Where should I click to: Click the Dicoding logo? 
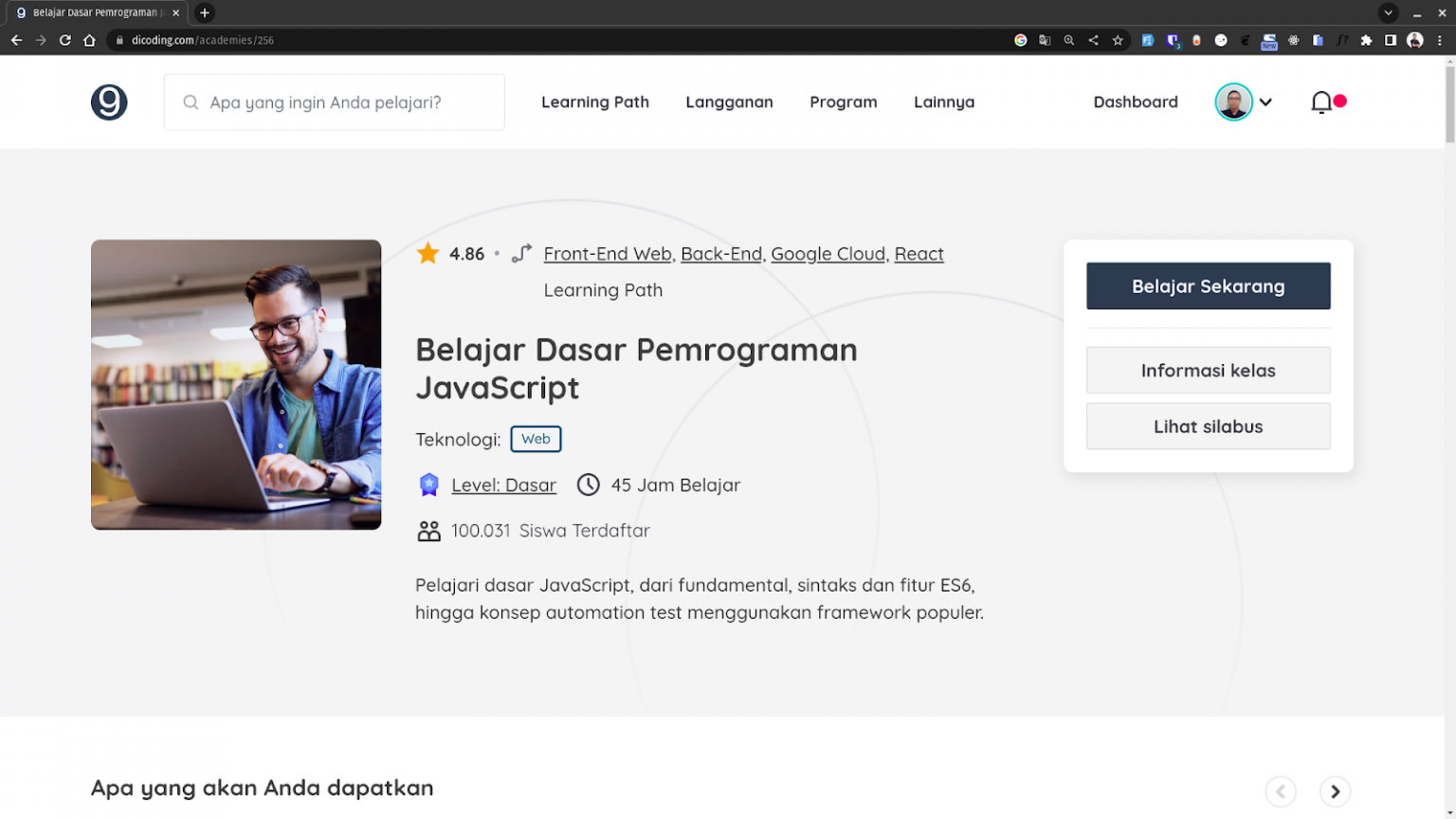click(x=109, y=101)
